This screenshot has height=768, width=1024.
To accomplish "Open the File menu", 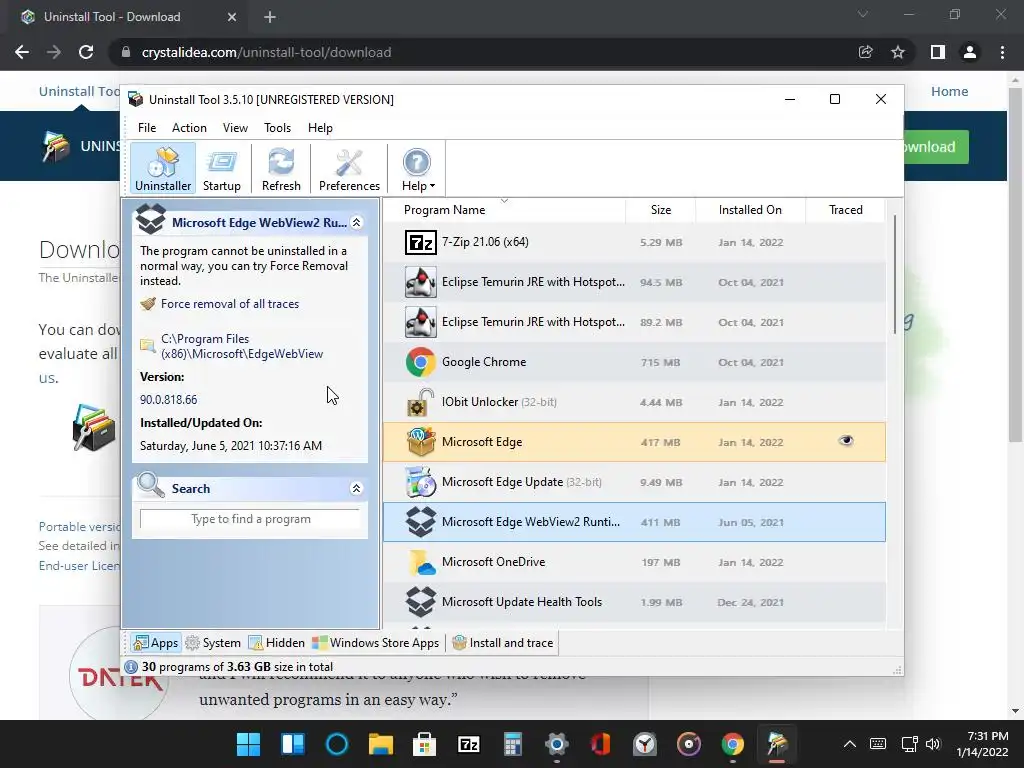I will click(147, 128).
